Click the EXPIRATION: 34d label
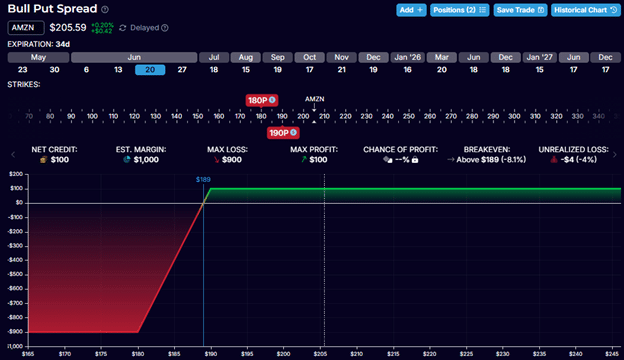 [x=39, y=44]
